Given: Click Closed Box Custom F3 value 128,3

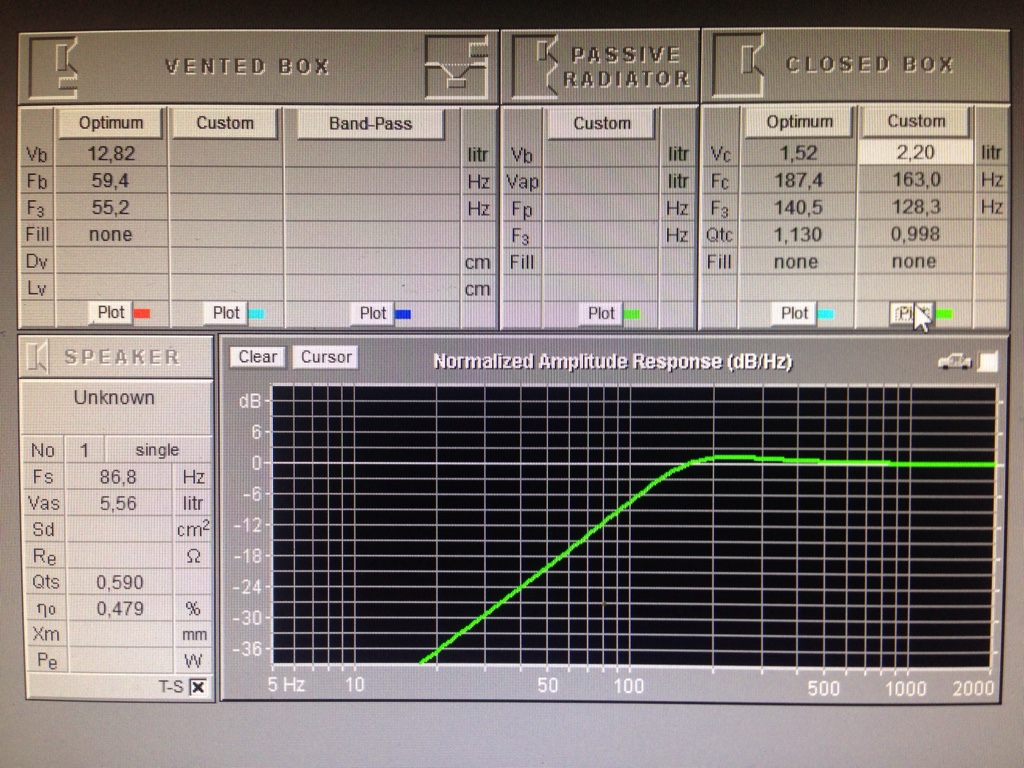Looking at the screenshot, I should 915,207.
